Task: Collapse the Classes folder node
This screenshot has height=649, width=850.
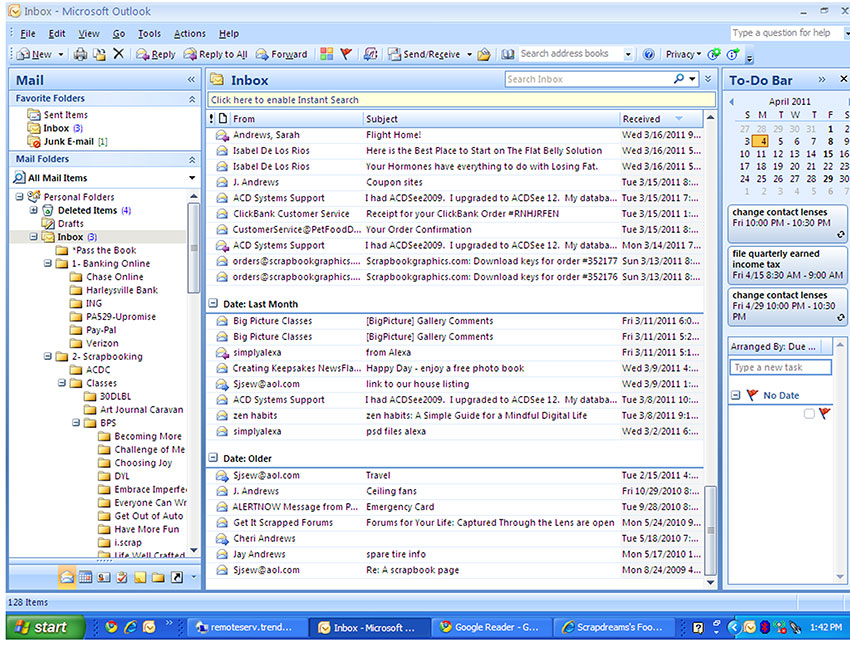Action: tap(62, 383)
